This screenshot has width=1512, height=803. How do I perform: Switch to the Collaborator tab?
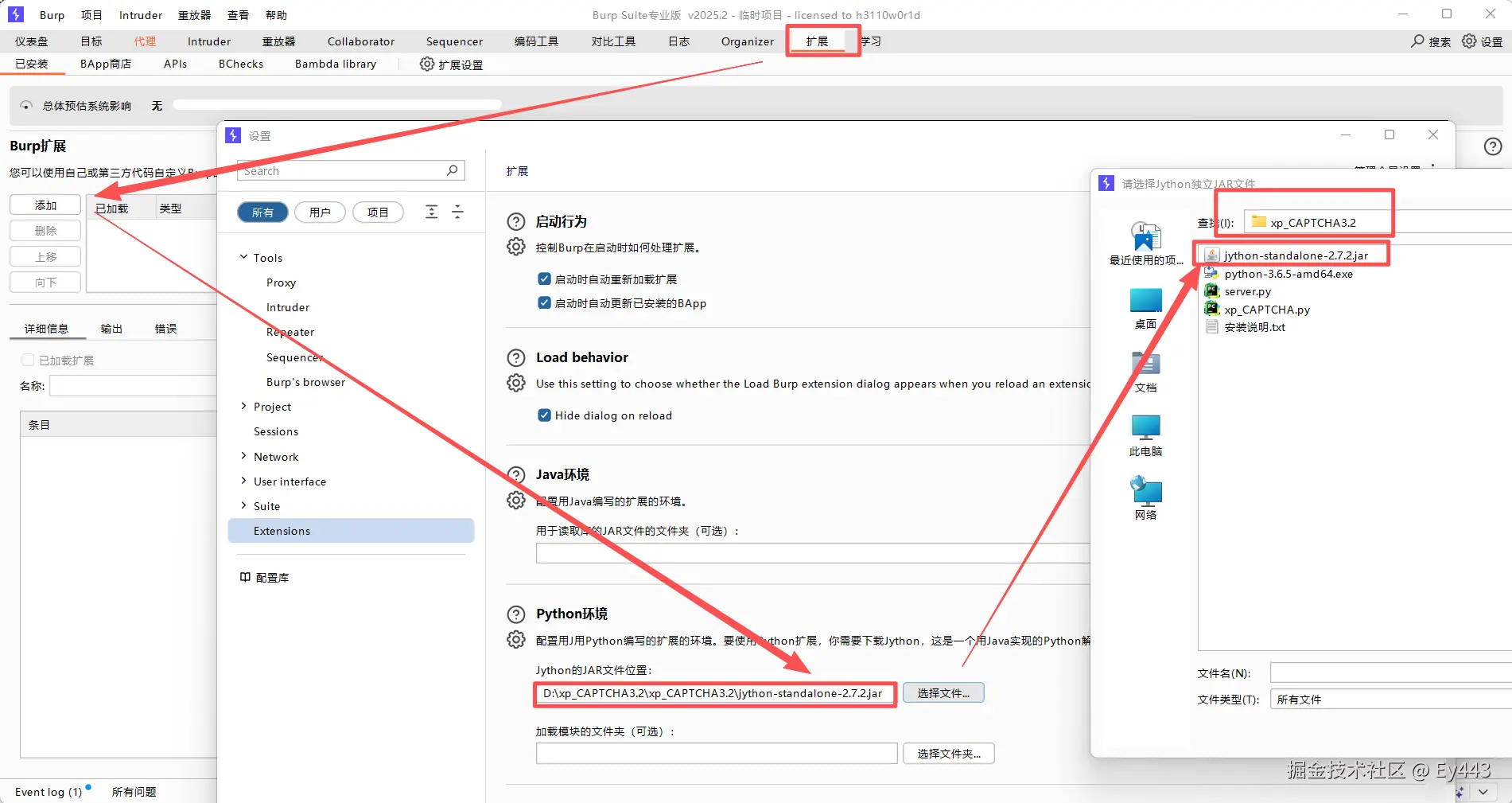click(361, 41)
